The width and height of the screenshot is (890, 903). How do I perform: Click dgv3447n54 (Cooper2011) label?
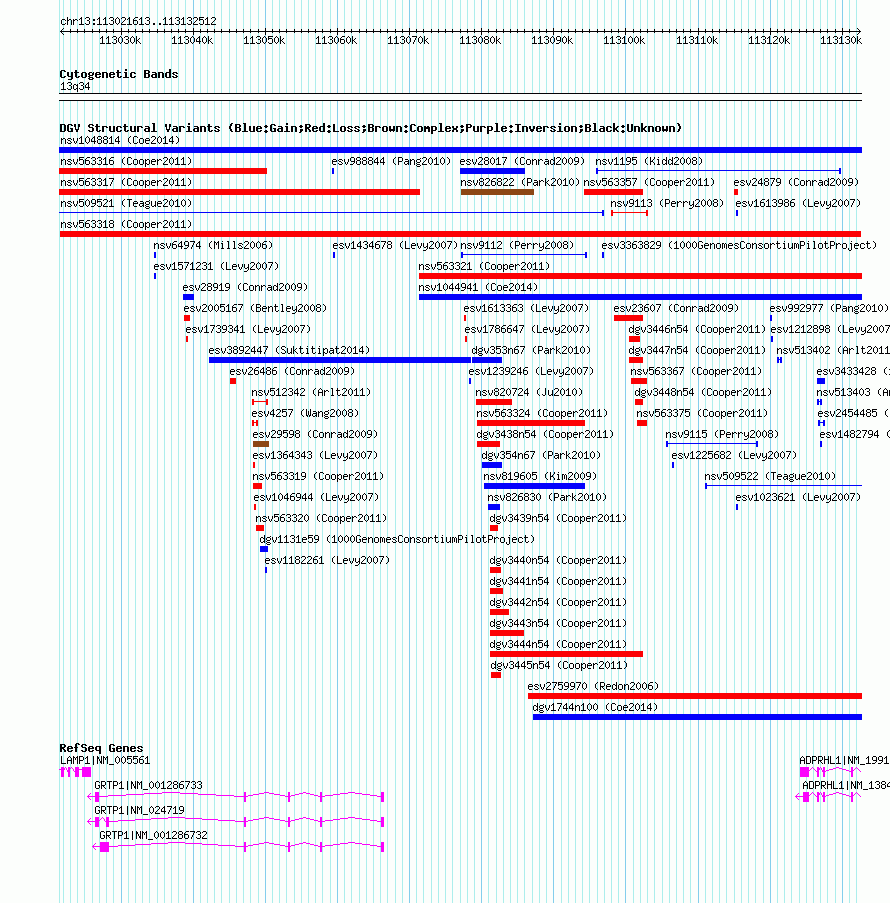[697, 350]
